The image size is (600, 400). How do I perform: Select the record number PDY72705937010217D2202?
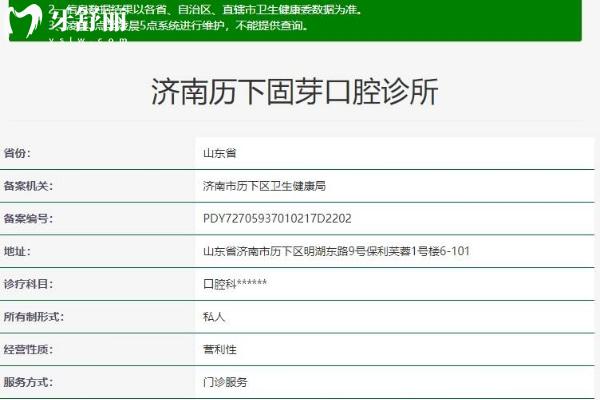pos(277,219)
